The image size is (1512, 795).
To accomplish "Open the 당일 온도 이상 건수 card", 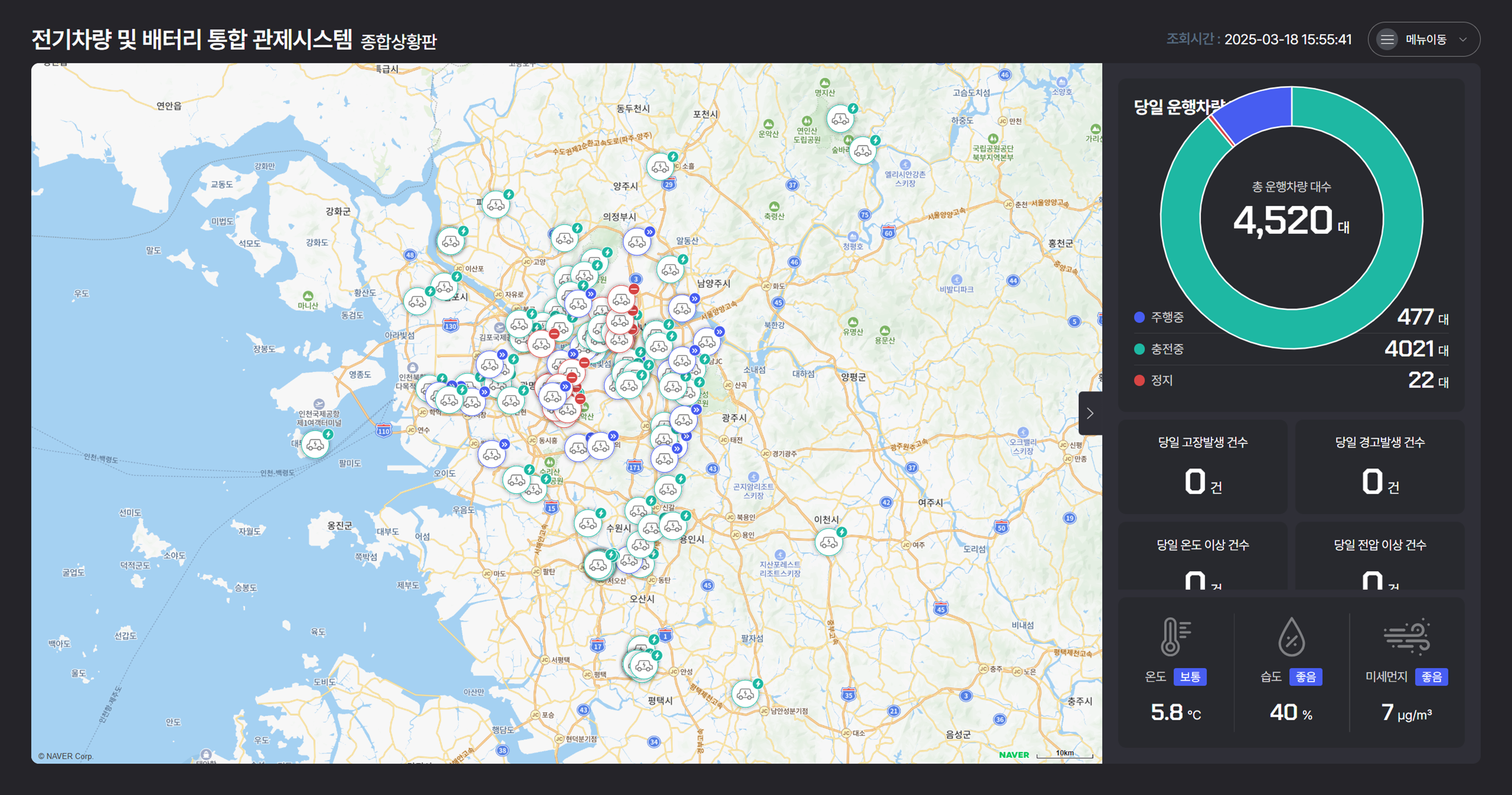I will pos(1203,556).
